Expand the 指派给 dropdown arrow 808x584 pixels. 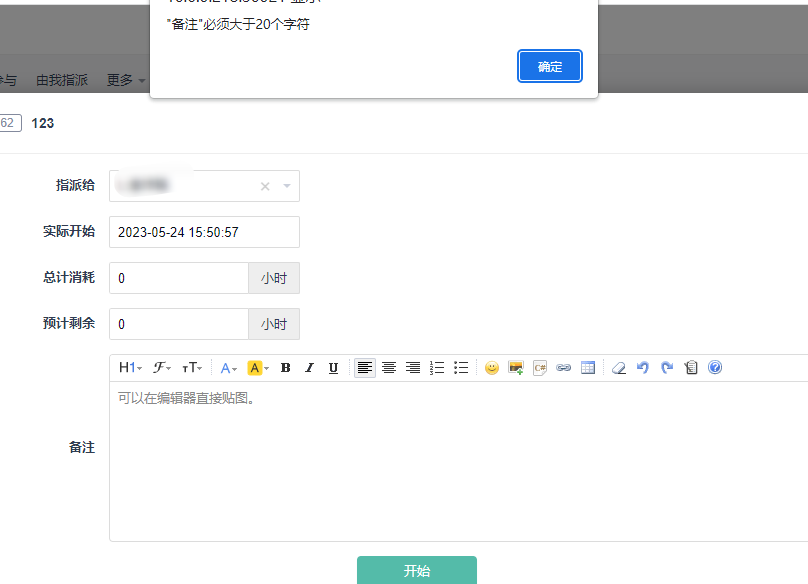[287, 186]
